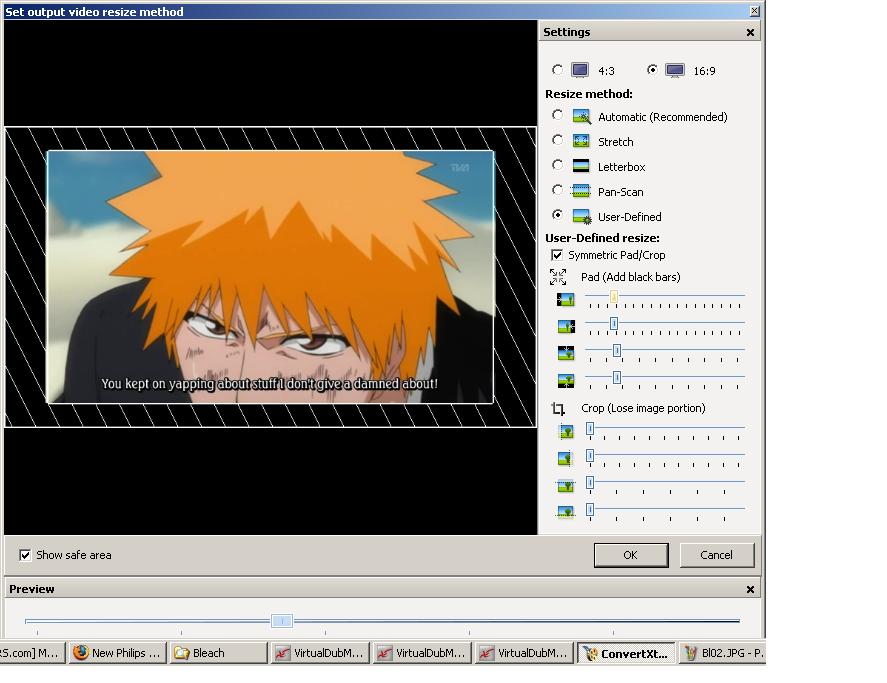887x683 pixels.
Task: Click the pad-left slider handle
Action: point(614,296)
